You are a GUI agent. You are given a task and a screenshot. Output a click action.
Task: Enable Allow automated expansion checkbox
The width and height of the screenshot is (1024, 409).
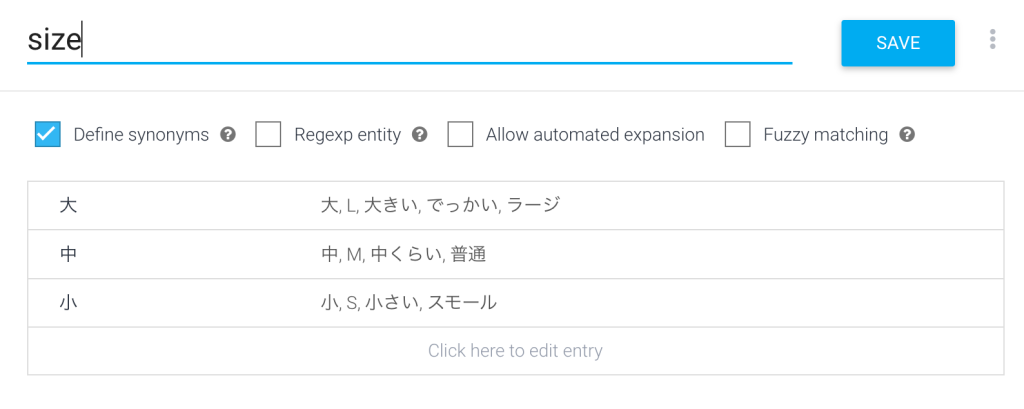tap(460, 134)
